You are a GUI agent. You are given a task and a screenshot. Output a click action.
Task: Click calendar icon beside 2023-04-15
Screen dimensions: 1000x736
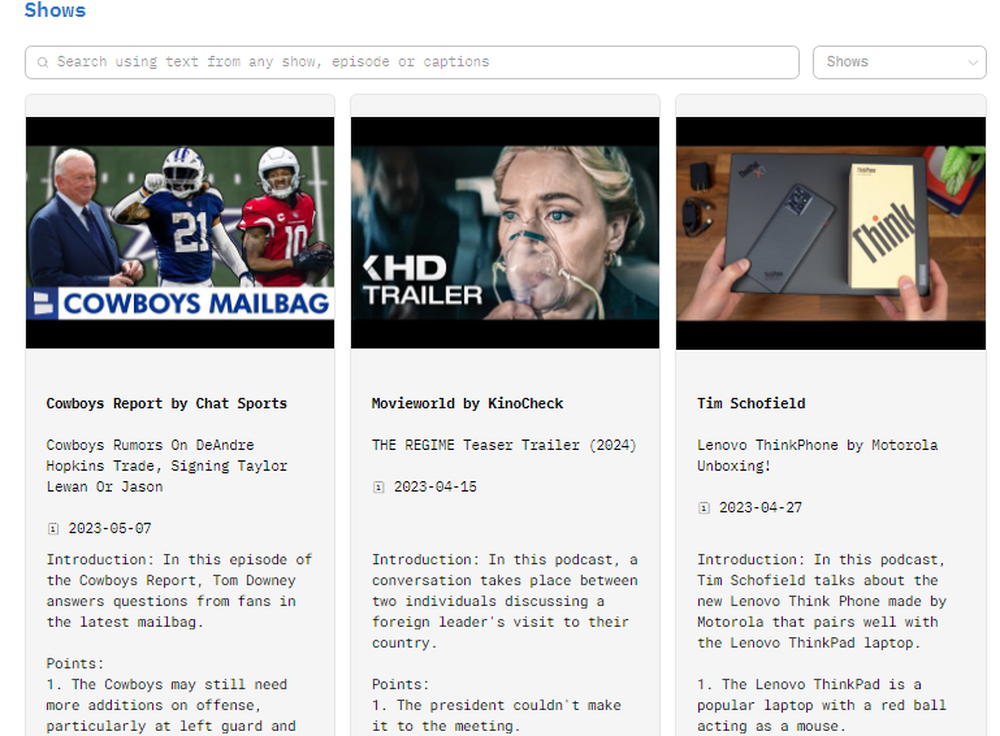coord(379,487)
